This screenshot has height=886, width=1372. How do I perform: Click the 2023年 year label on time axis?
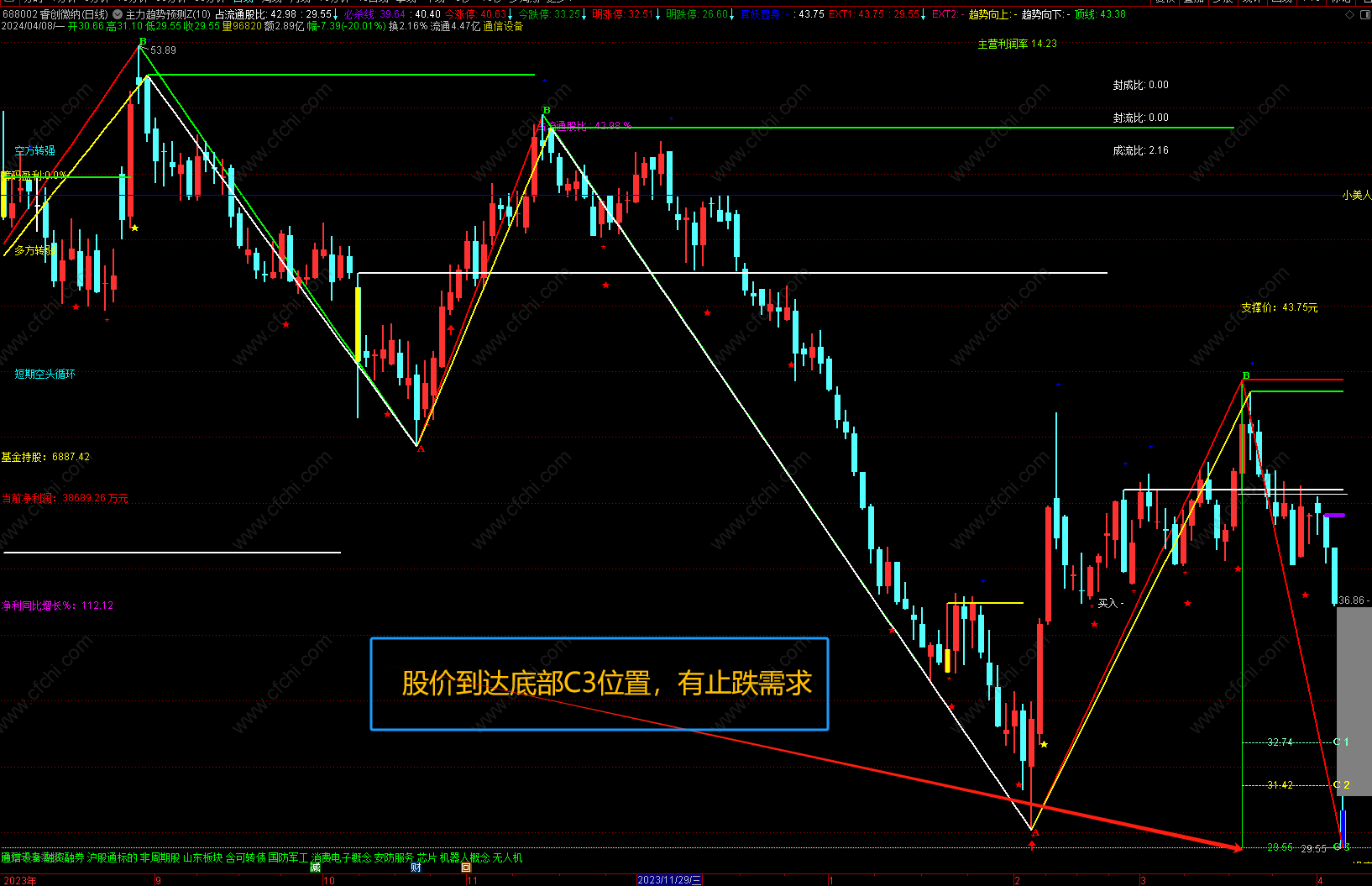(x=18, y=880)
